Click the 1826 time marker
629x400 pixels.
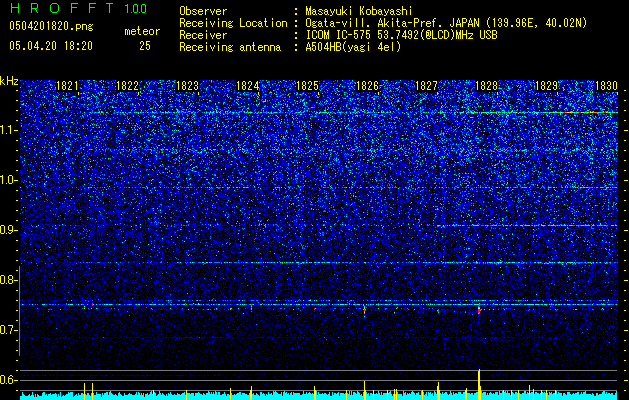[367, 86]
